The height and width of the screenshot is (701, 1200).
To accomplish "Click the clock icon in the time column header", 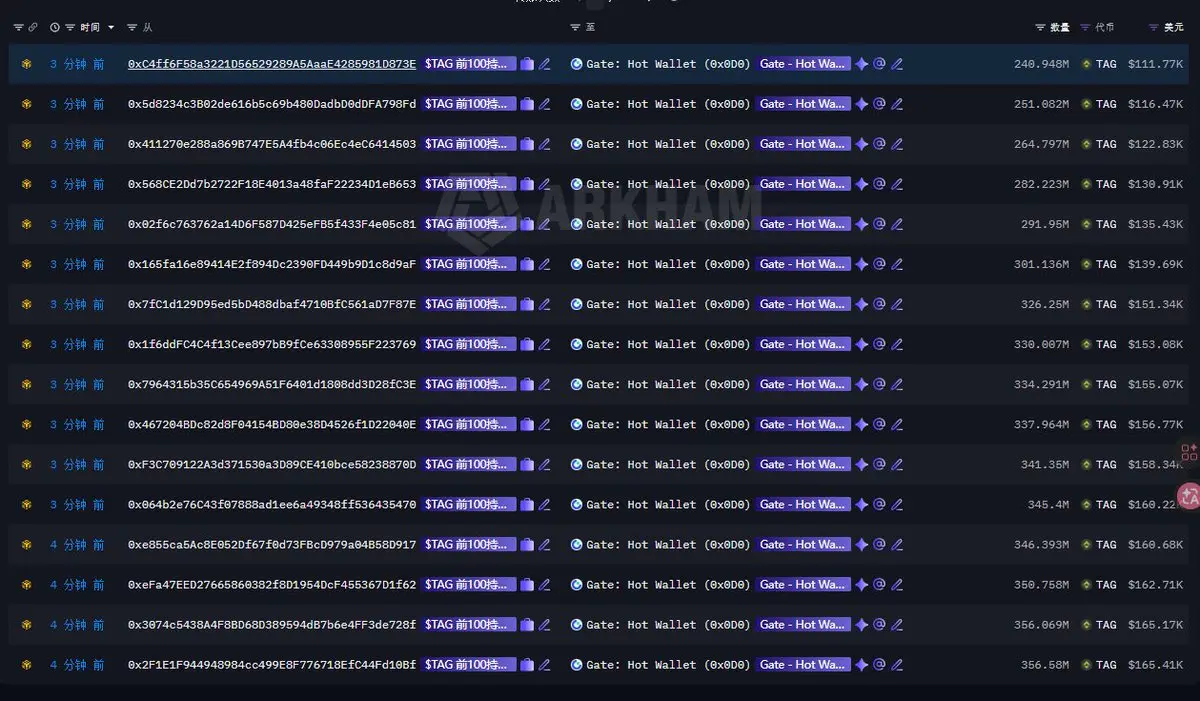I will (55, 28).
